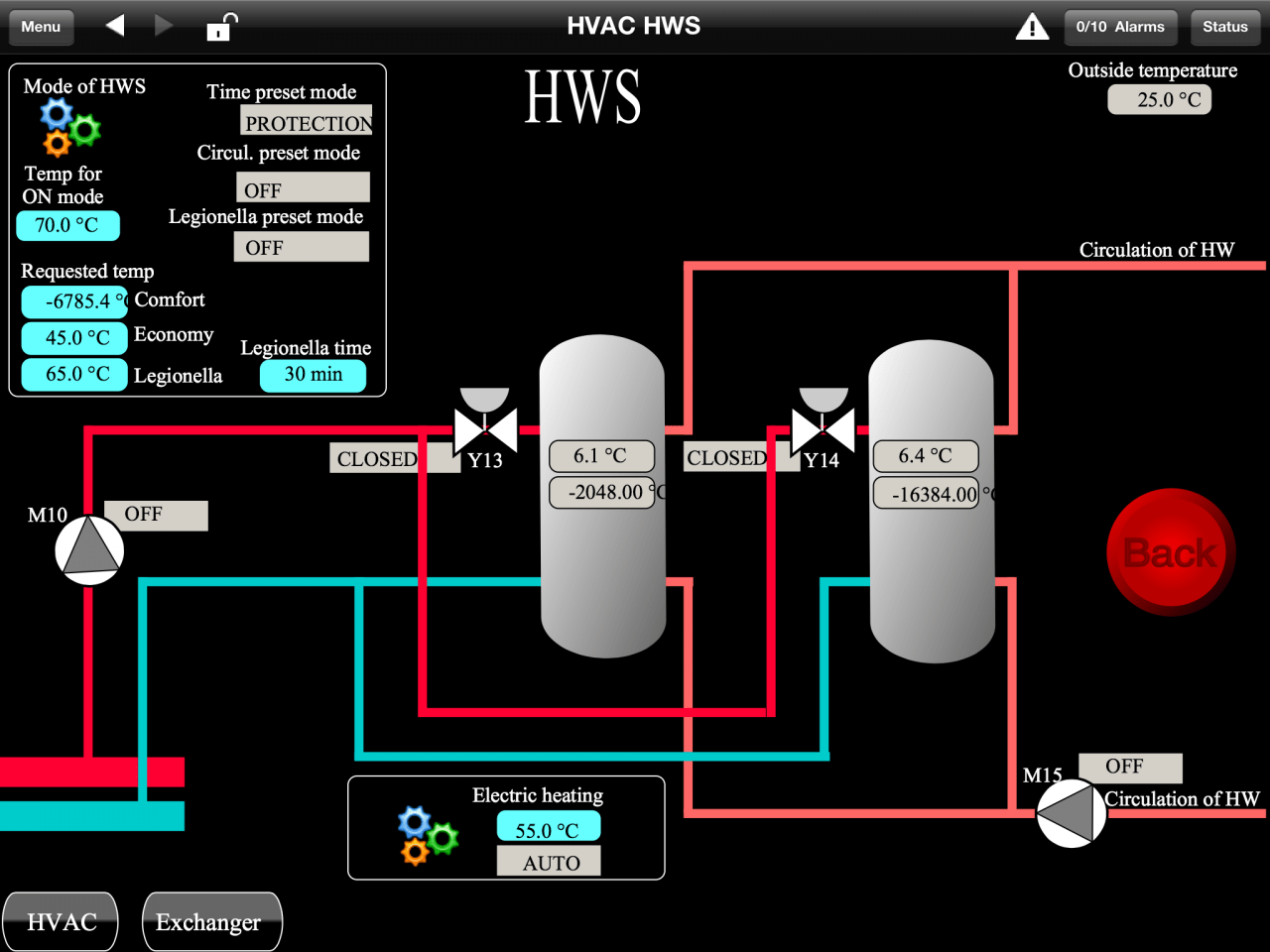This screenshot has width=1270, height=952.
Task: Select the M10 pump symbol
Action: (89, 549)
